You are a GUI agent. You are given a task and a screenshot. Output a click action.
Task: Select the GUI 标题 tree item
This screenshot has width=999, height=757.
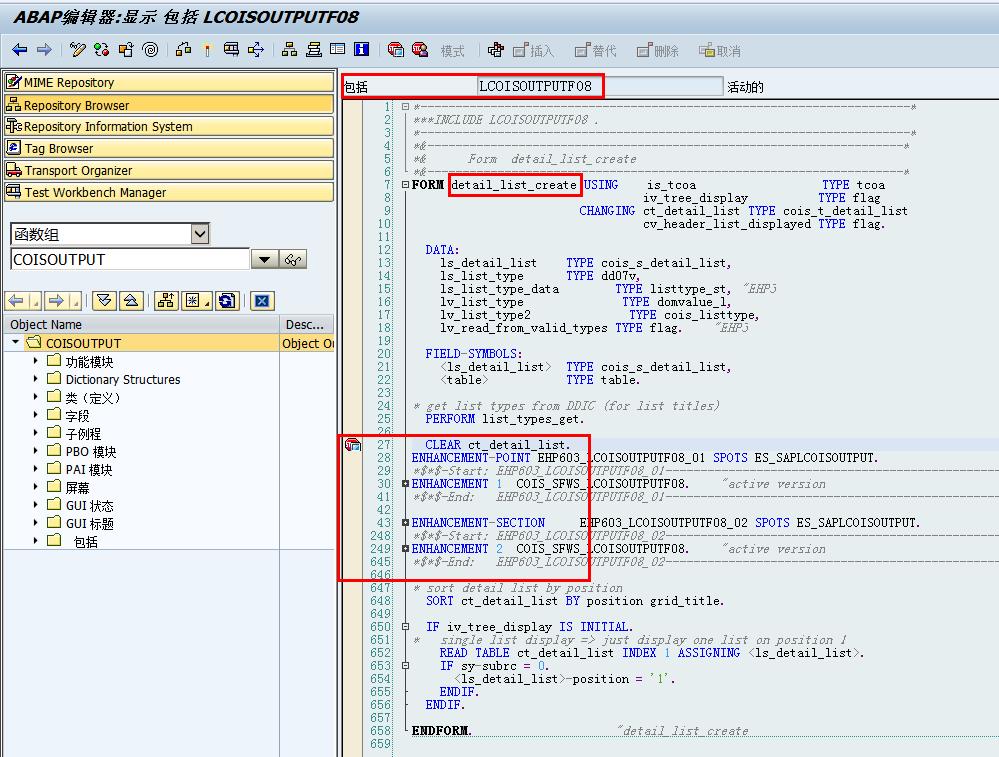coord(89,523)
